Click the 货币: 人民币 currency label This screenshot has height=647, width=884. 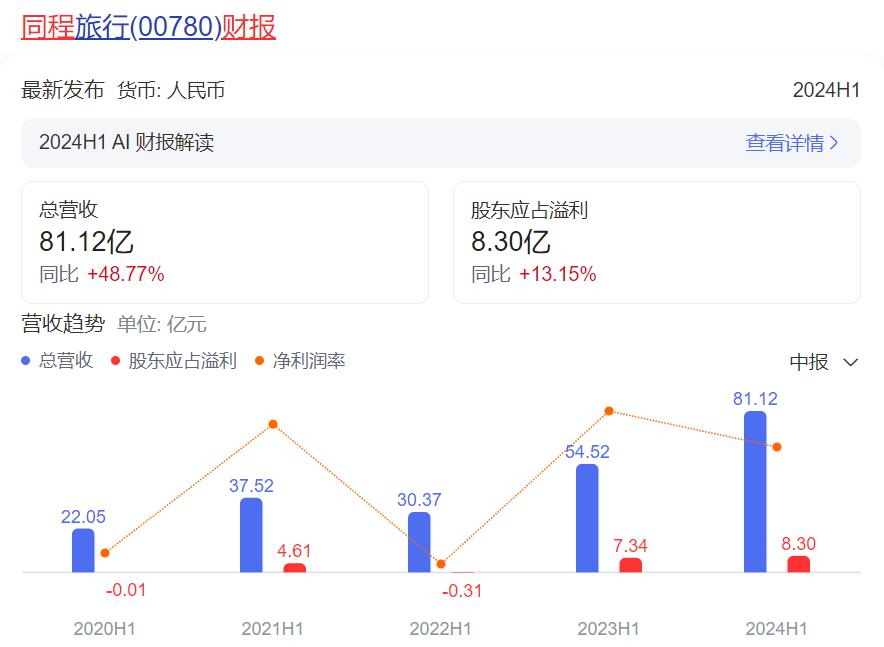171,90
